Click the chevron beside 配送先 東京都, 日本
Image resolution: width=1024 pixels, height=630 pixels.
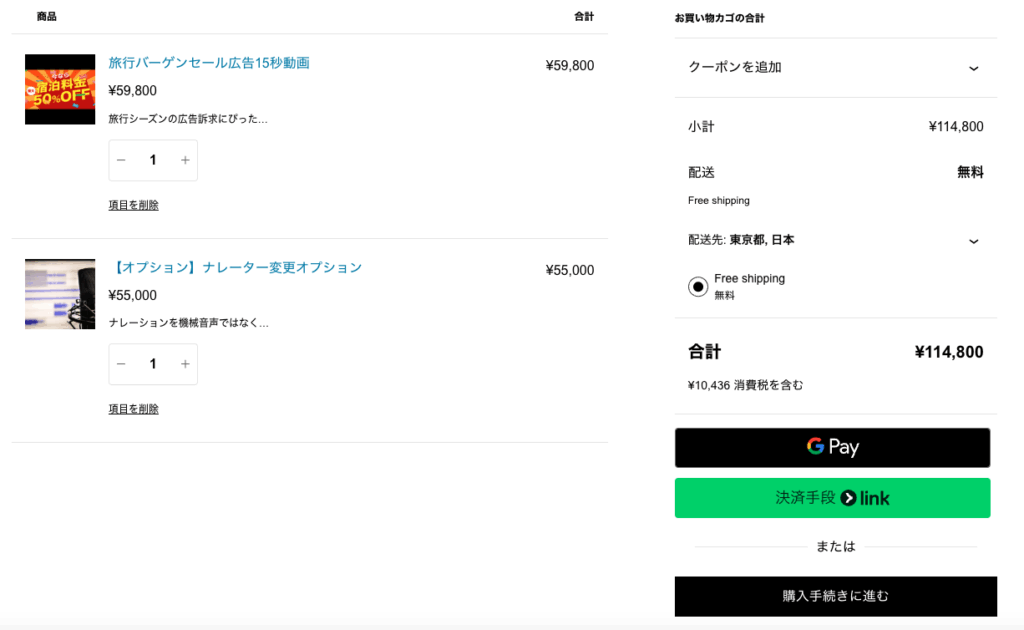coord(973,241)
